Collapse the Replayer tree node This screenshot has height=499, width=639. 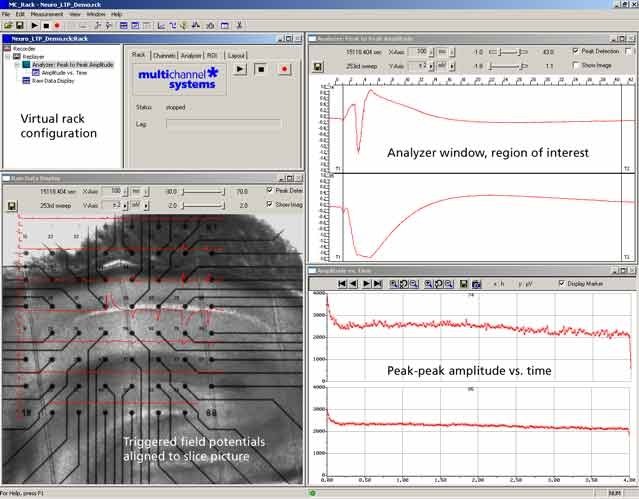[x=8, y=57]
